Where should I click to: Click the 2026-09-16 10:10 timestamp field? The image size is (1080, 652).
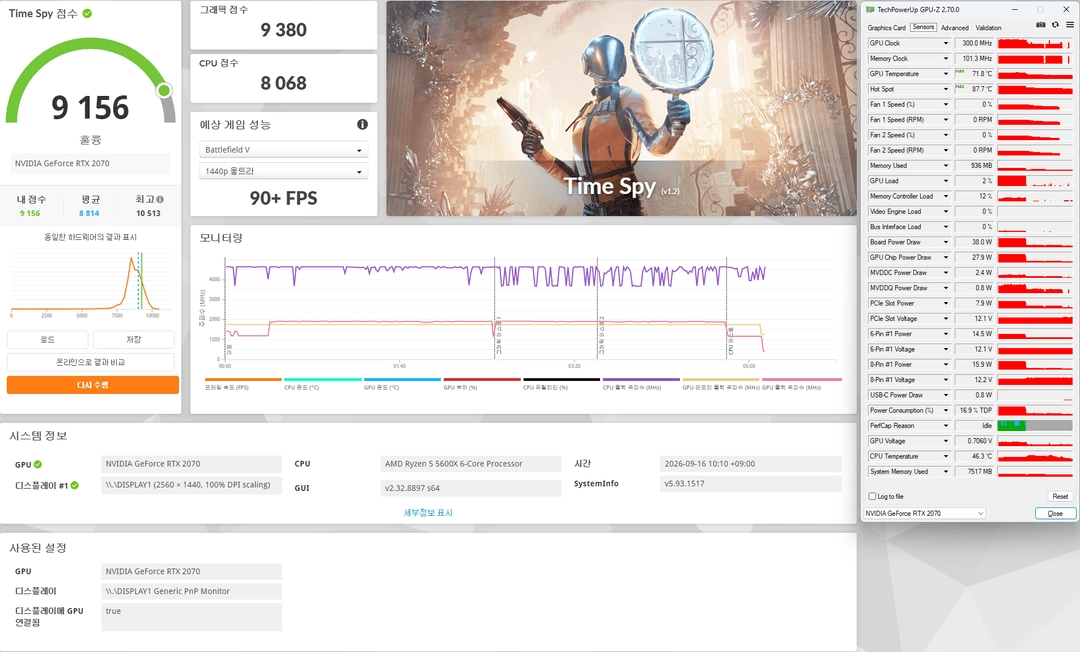point(750,464)
